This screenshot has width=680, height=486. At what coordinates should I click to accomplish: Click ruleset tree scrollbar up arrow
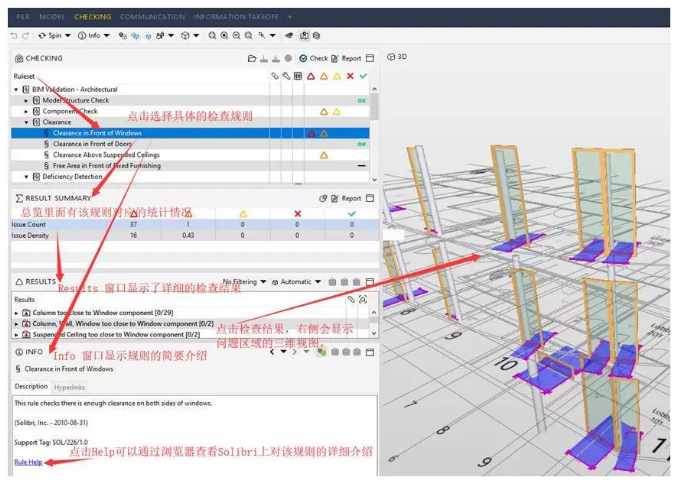click(x=374, y=89)
